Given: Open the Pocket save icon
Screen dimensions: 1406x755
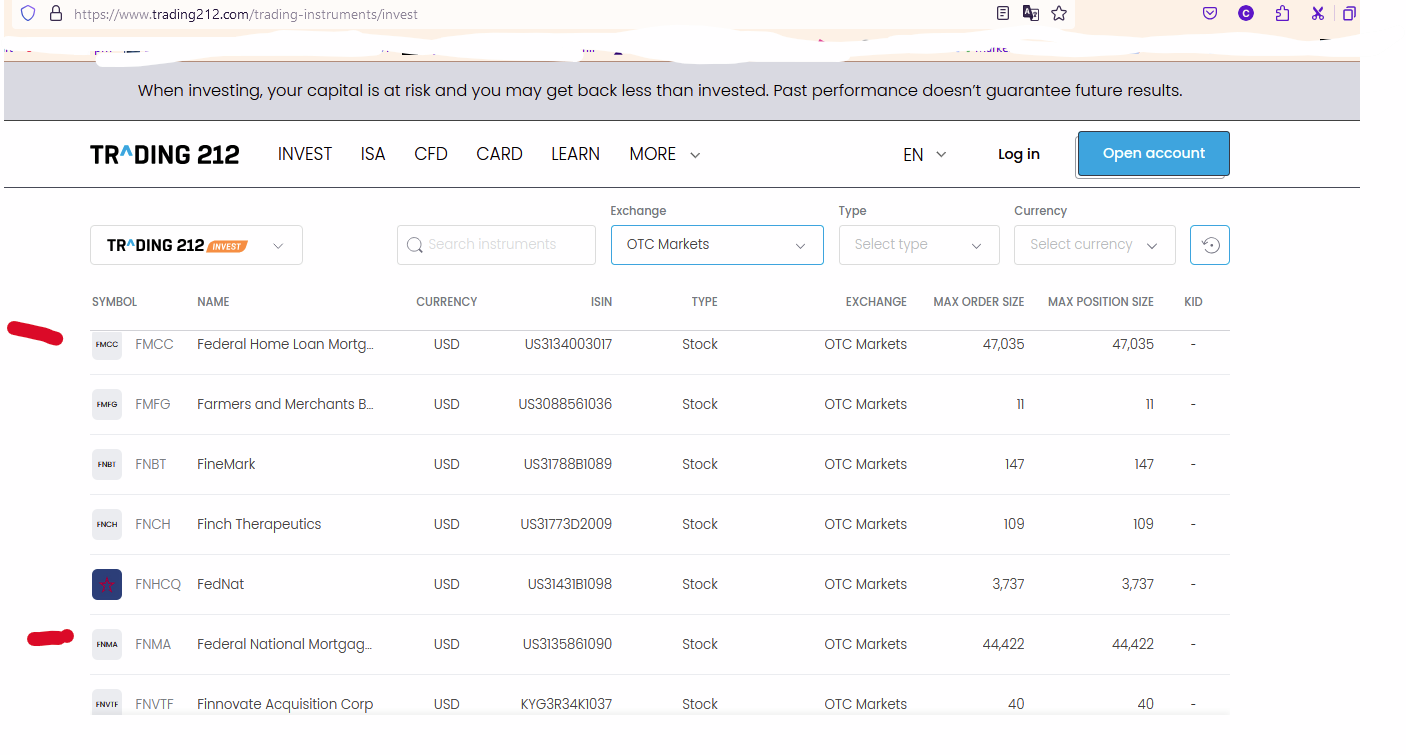Looking at the screenshot, I should coord(1210,13).
